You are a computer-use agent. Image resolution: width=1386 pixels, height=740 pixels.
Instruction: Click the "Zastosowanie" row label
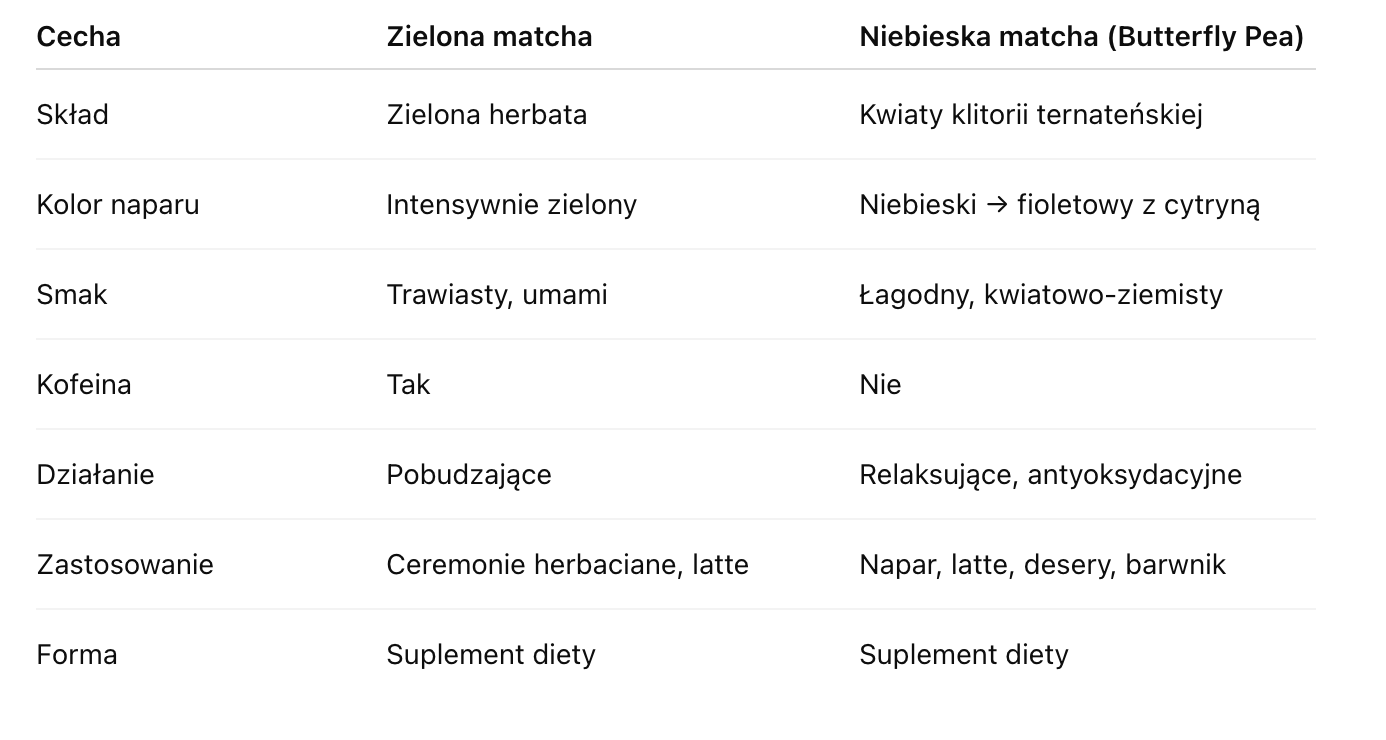pos(125,565)
